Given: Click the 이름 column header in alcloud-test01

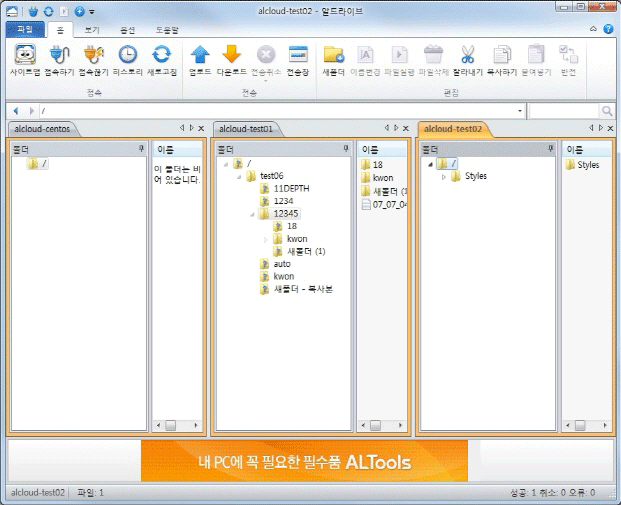Looking at the screenshot, I should pyautogui.click(x=382, y=149).
